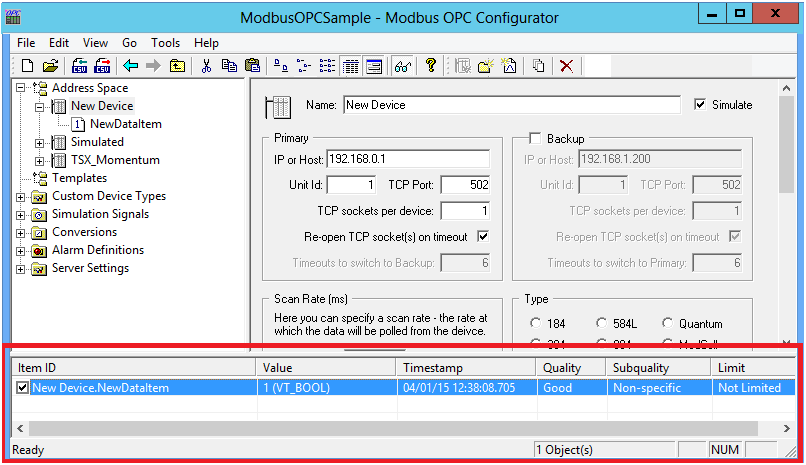Viewport: 806px width, 465px height.
Task: Click the CSV import toolbar icon
Action: [80, 66]
